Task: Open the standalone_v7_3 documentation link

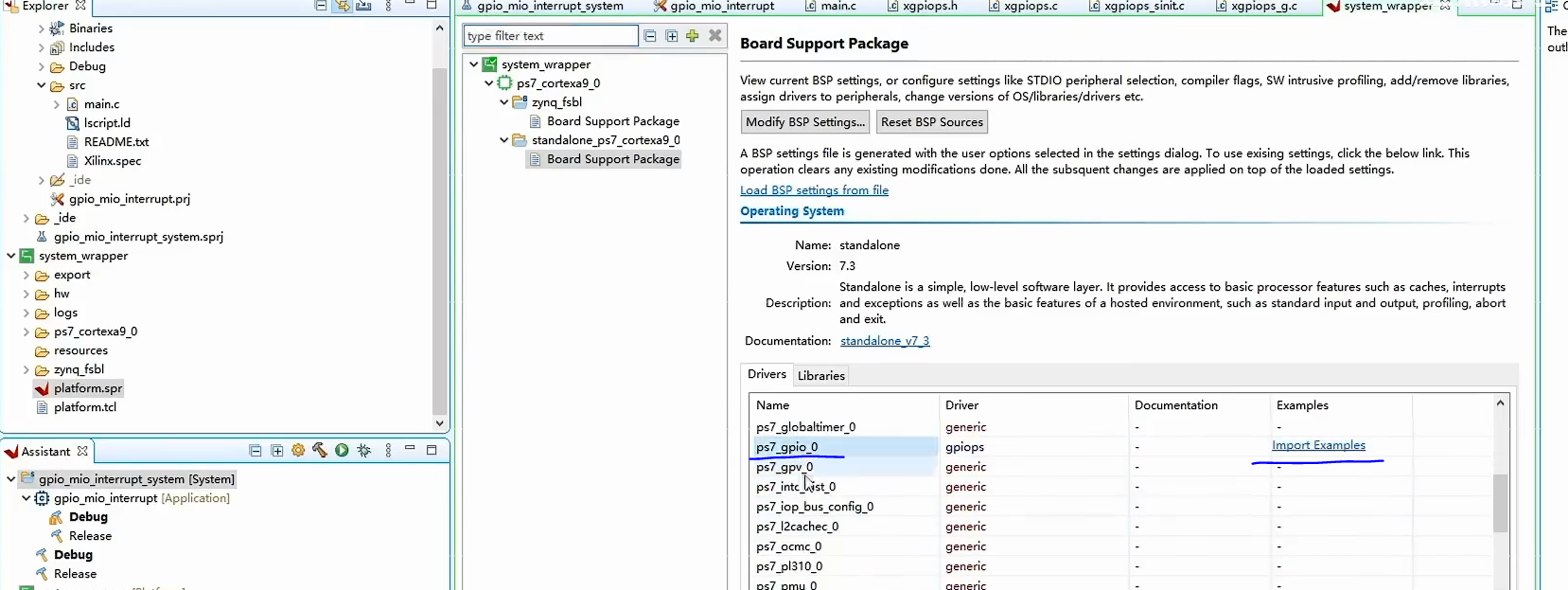Action: pos(885,341)
